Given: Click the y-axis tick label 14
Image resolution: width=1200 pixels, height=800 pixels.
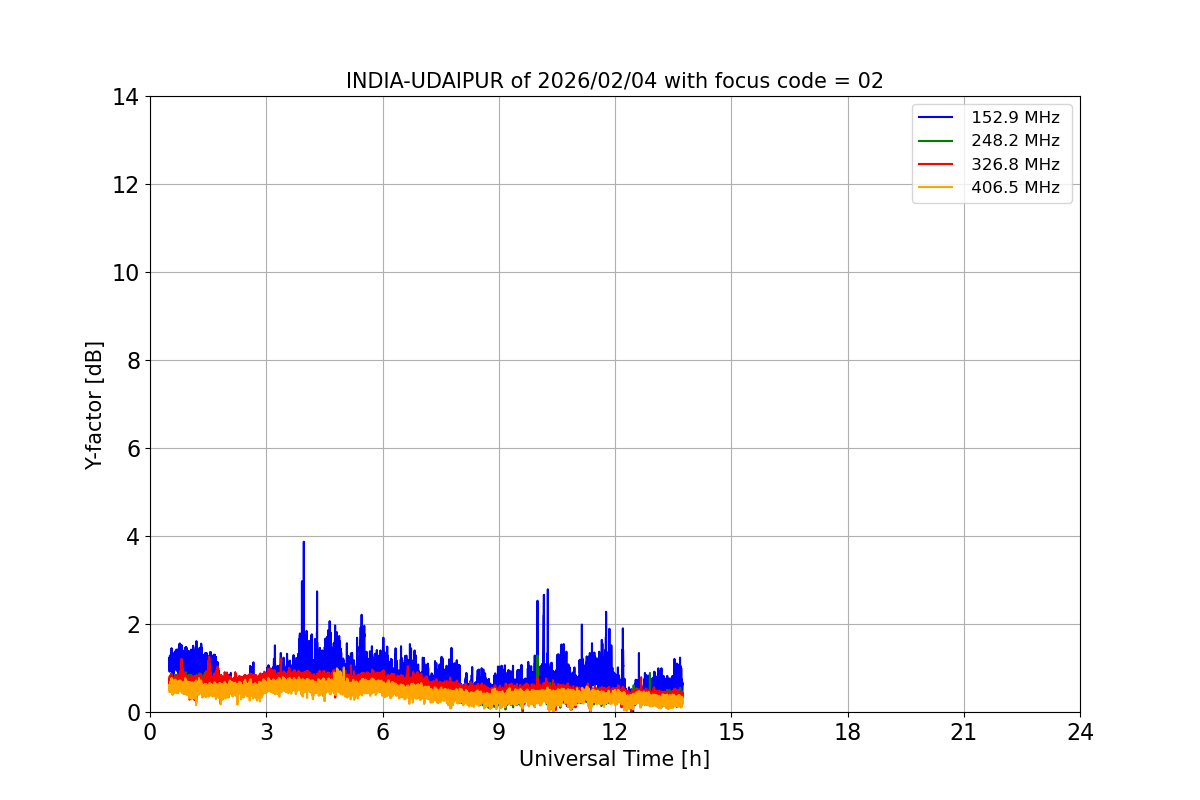Looking at the screenshot, I should [x=126, y=97].
